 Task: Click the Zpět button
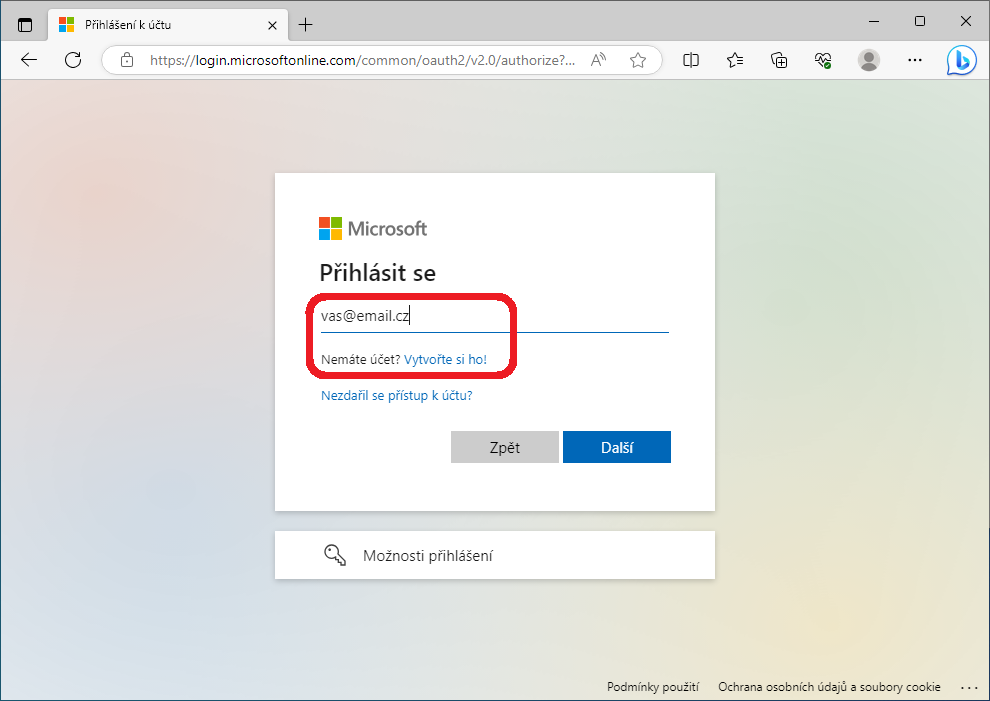click(x=504, y=447)
